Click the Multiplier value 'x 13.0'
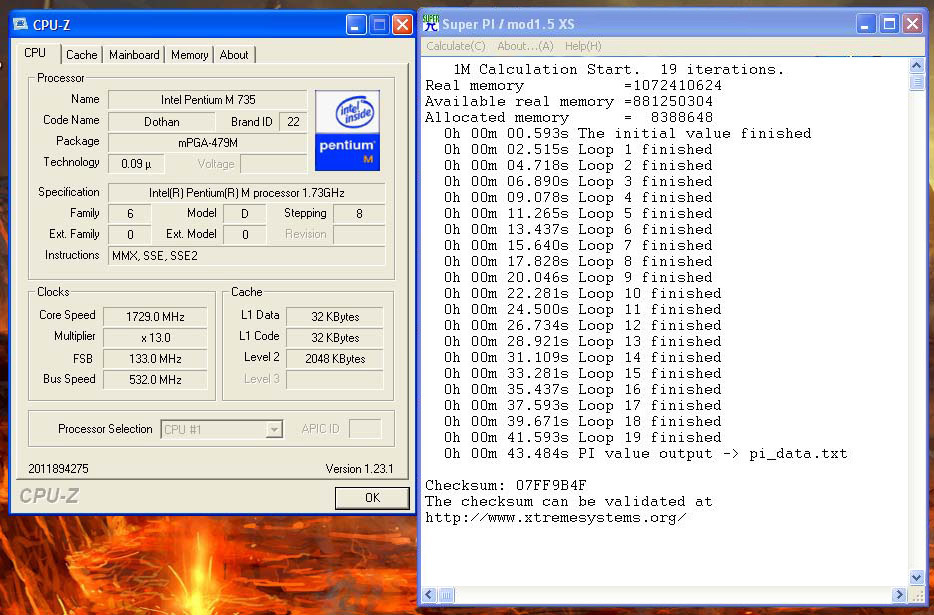Screen dimensions: 934x615 [x=155, y=337]
